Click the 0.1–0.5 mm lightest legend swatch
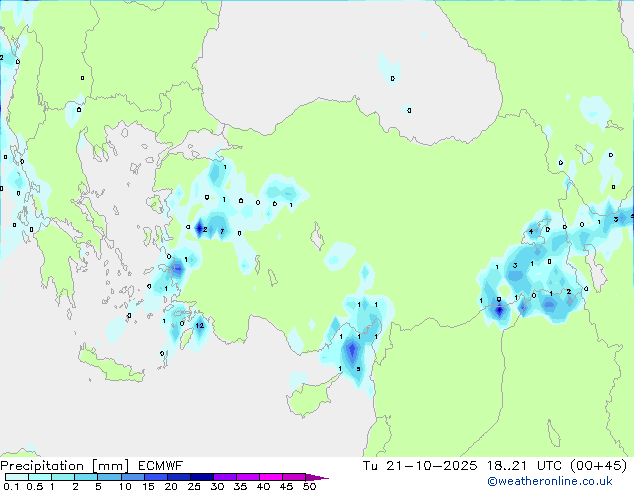Image resolution: width=634 pixels, height=490 pixels. (x=17, y=477)
